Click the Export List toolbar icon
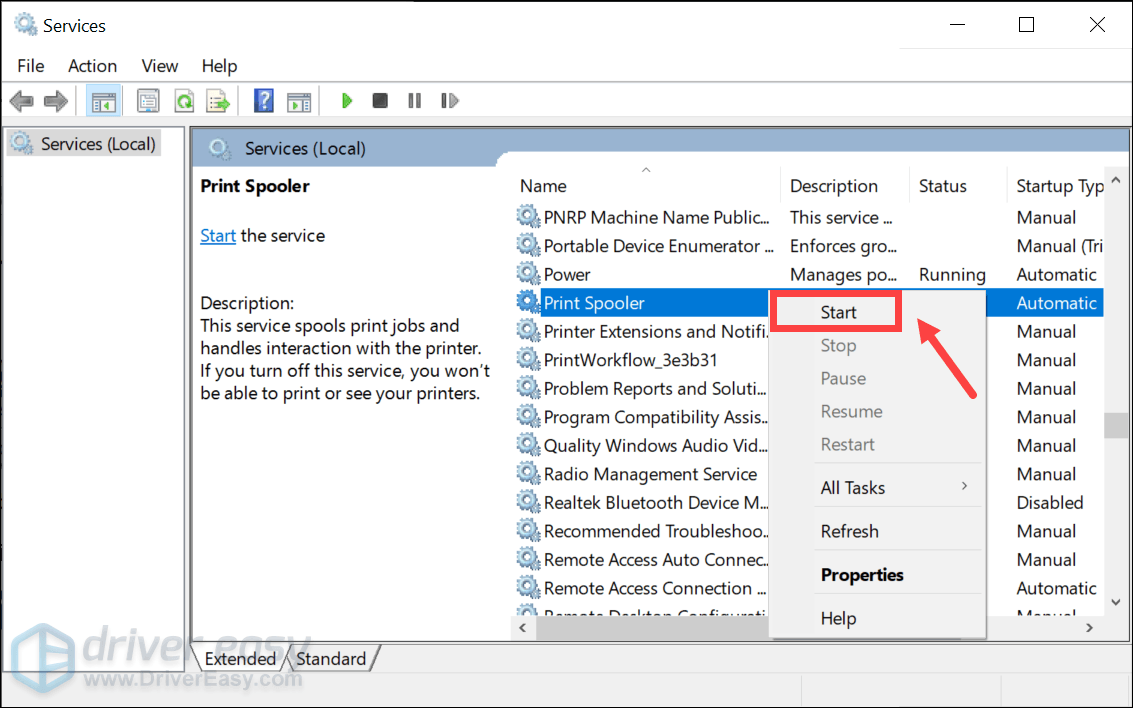The width and height of the screenshot is (1133, 708). [x=217, y=101]
